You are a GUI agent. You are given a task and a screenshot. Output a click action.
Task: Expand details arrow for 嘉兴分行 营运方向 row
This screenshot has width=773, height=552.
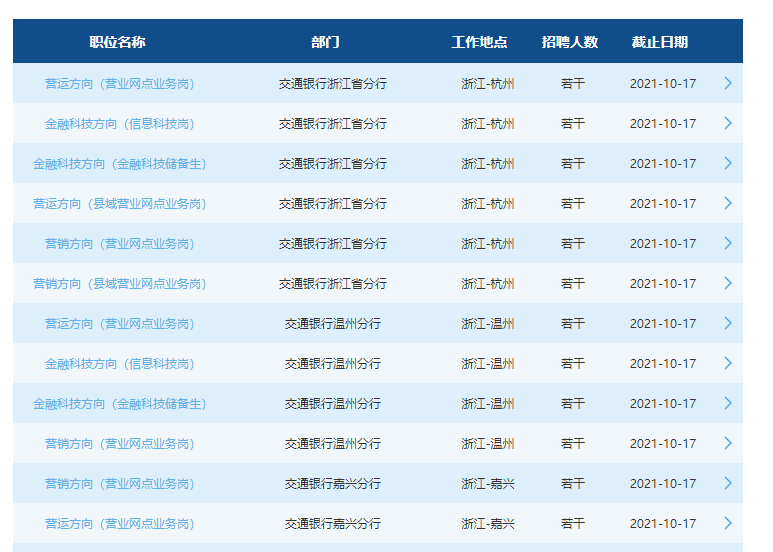727,523
